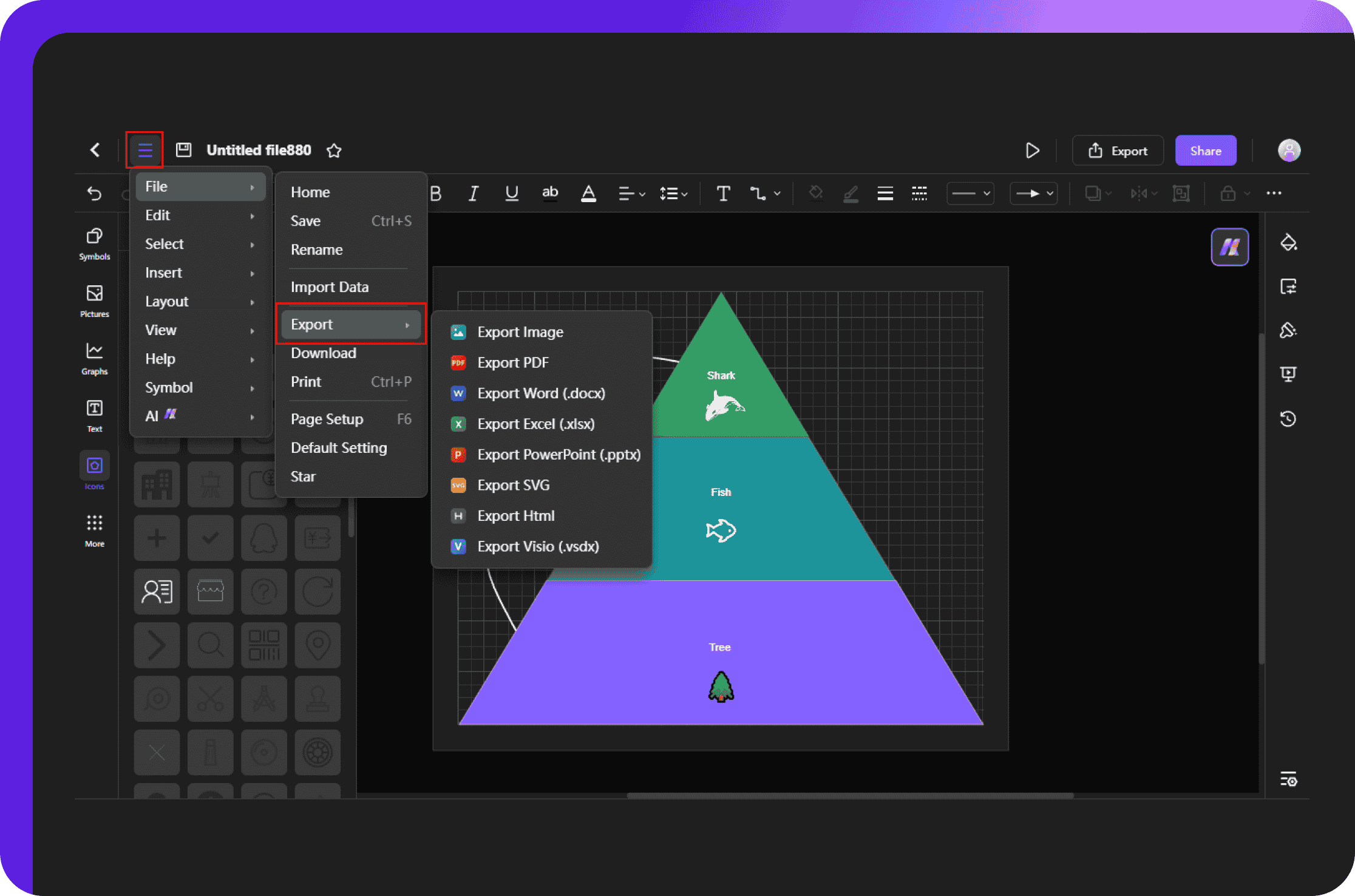The width and height of the screenshot is (1355, 896).
Task: Click the AI assistant button on canvas
Action: pos(1229,247)
